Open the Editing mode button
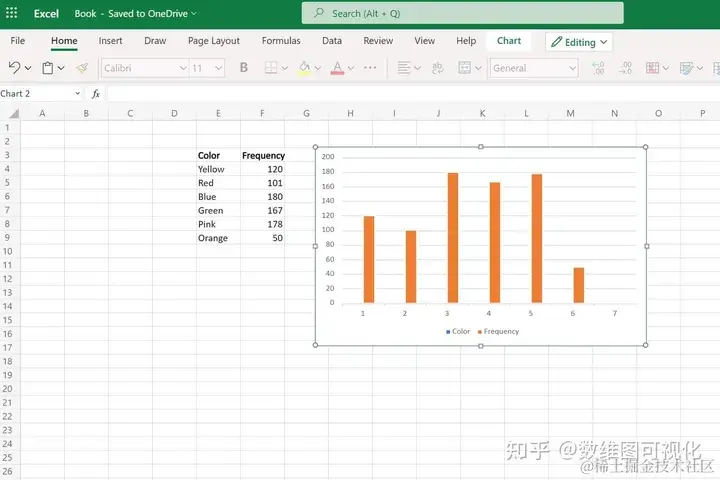The height and width of the screenshot is (480, 720). tap(579, 42)
